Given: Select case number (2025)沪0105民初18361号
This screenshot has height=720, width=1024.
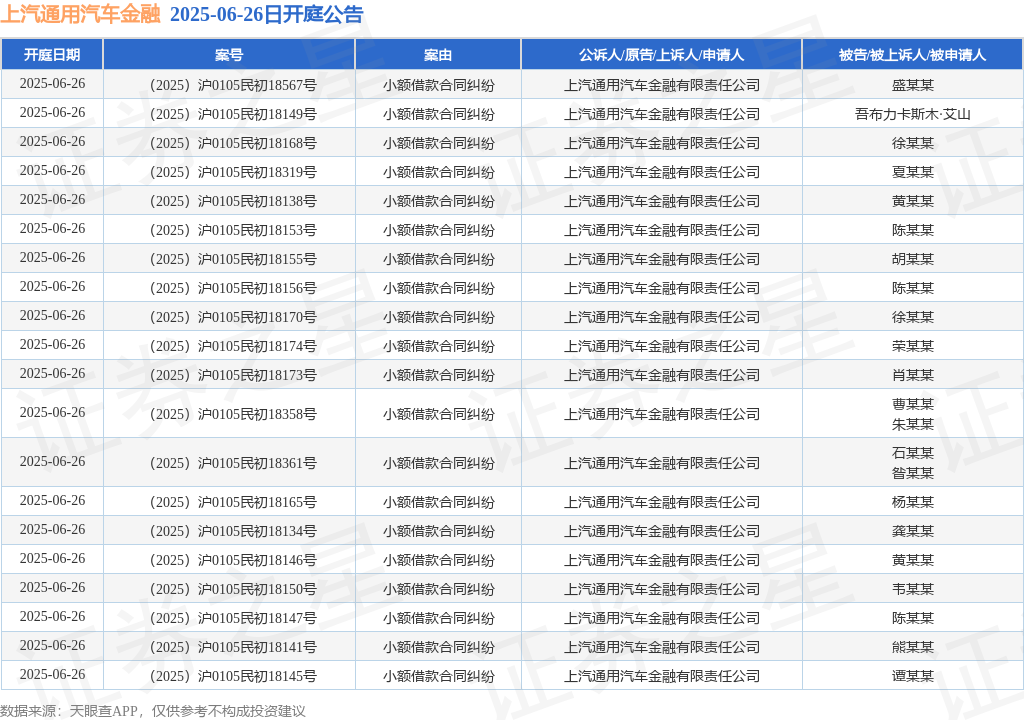Looking at the screenshot, I should [x=233, y=463].
